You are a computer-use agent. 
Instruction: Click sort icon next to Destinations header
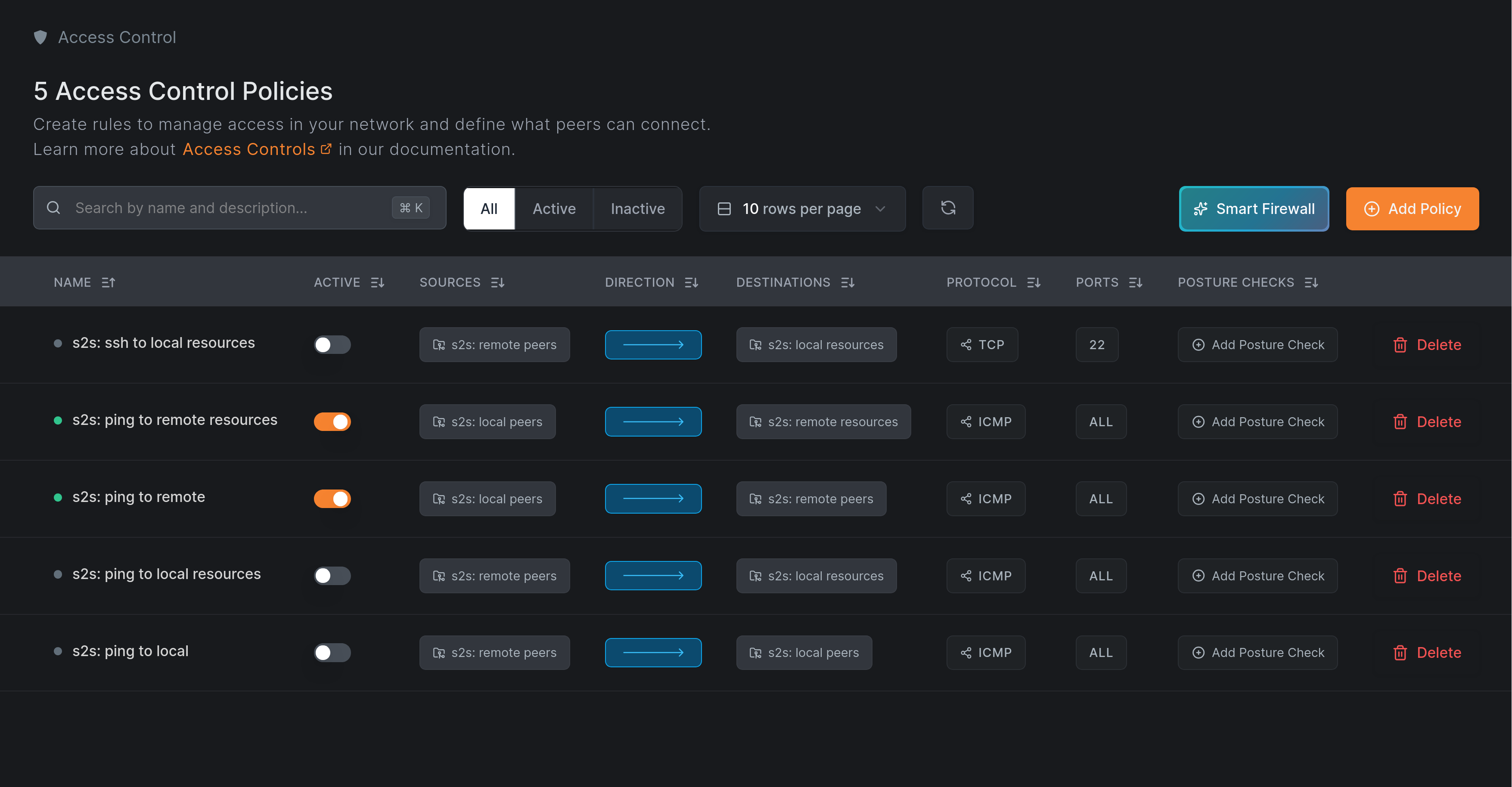tap(848, 283)
